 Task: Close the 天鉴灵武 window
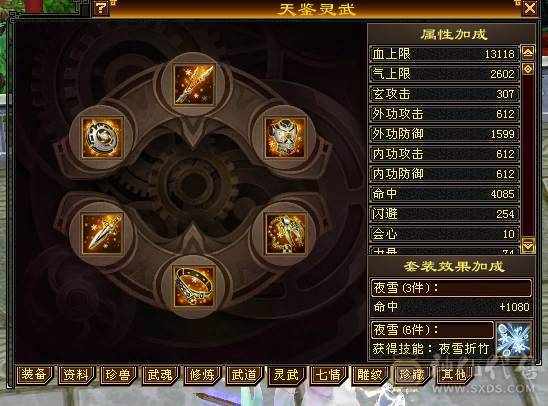coord(530,8)
